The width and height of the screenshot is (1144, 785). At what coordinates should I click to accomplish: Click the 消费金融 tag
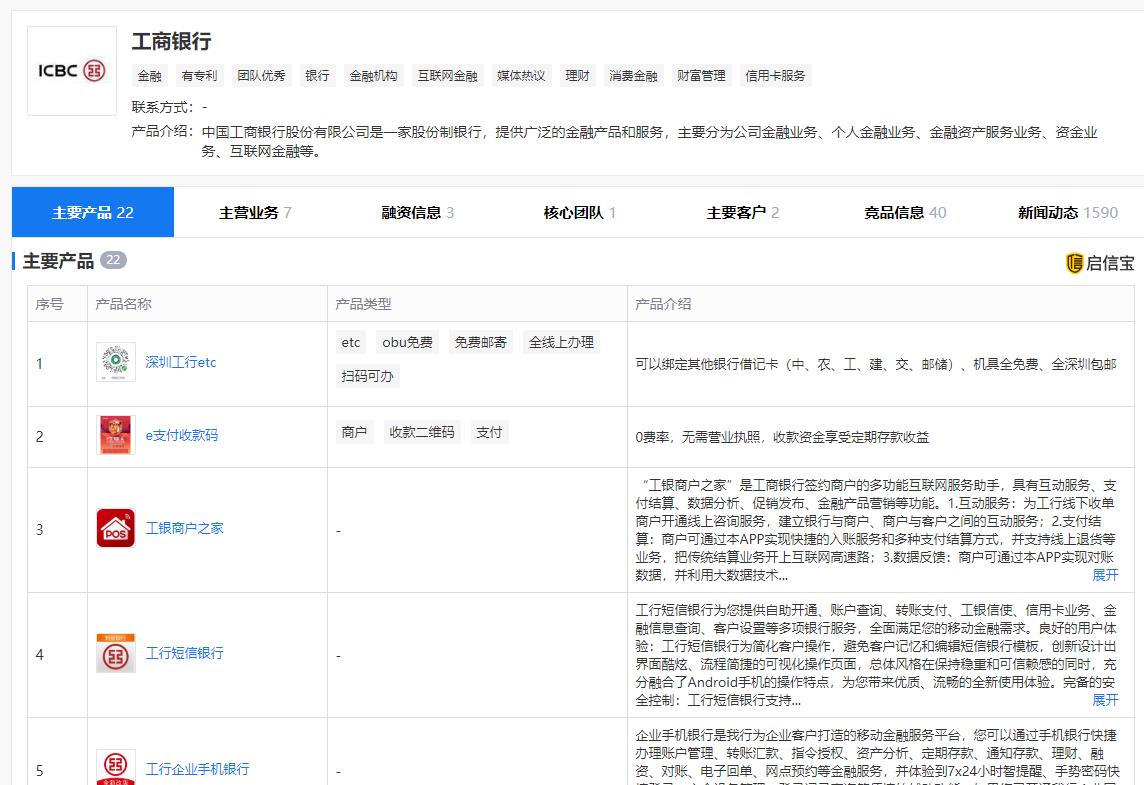pos(633,76)
